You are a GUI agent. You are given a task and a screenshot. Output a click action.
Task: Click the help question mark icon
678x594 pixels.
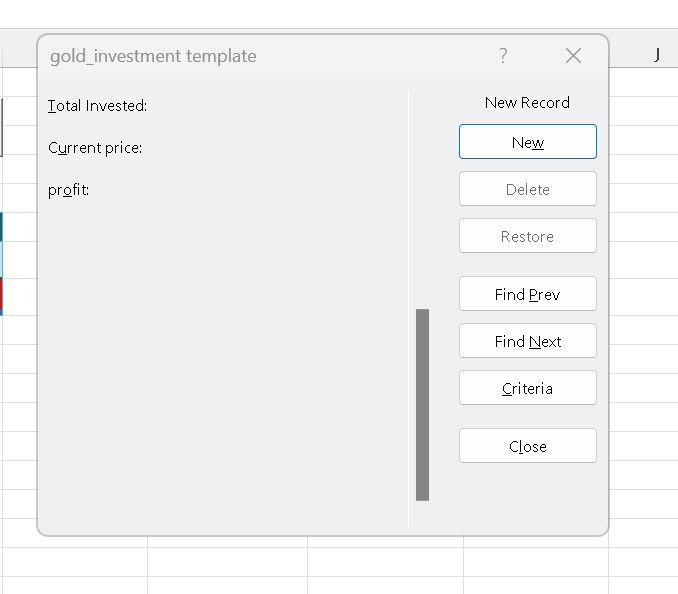click(x=503, y=56)
